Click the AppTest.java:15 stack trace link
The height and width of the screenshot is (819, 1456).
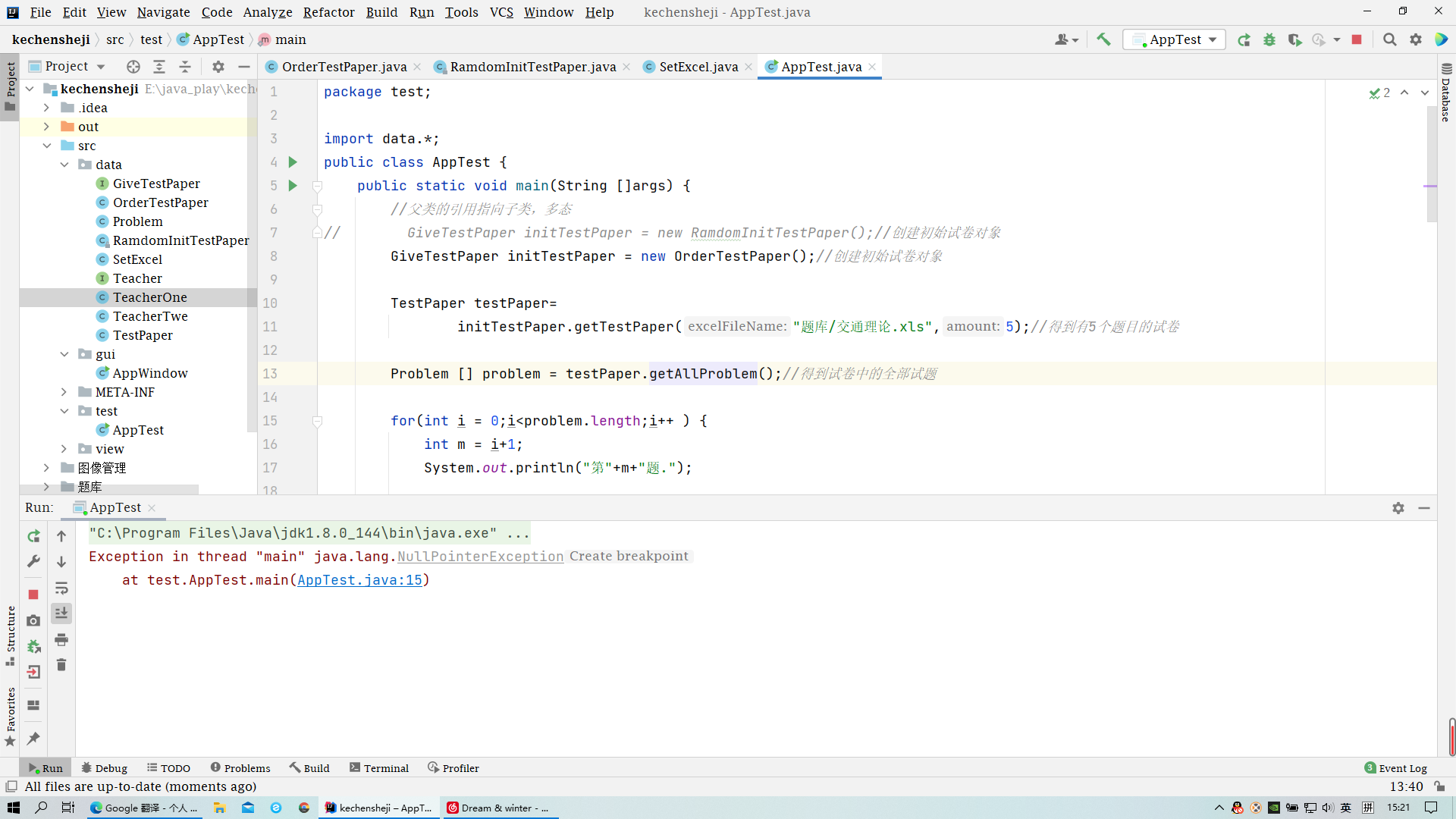coord(359,580)
